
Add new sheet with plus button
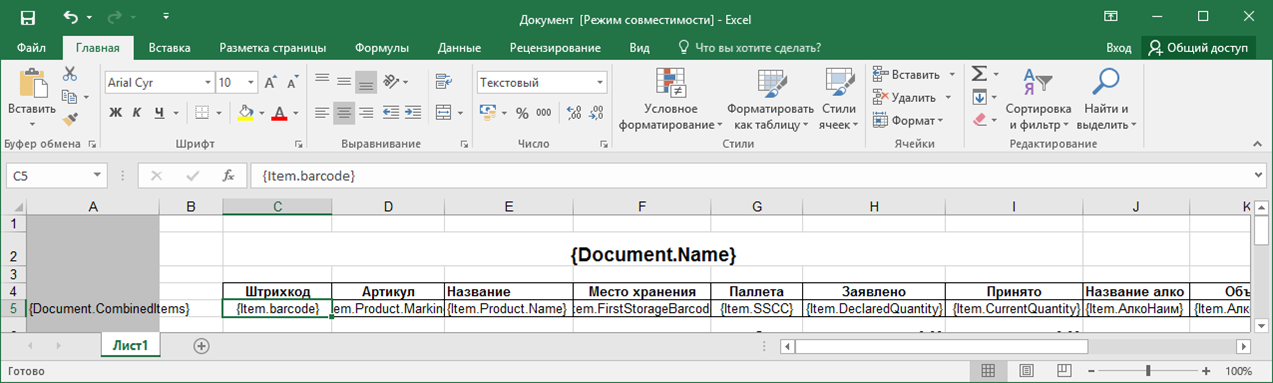pyautogui.click(x=201, y=345)
